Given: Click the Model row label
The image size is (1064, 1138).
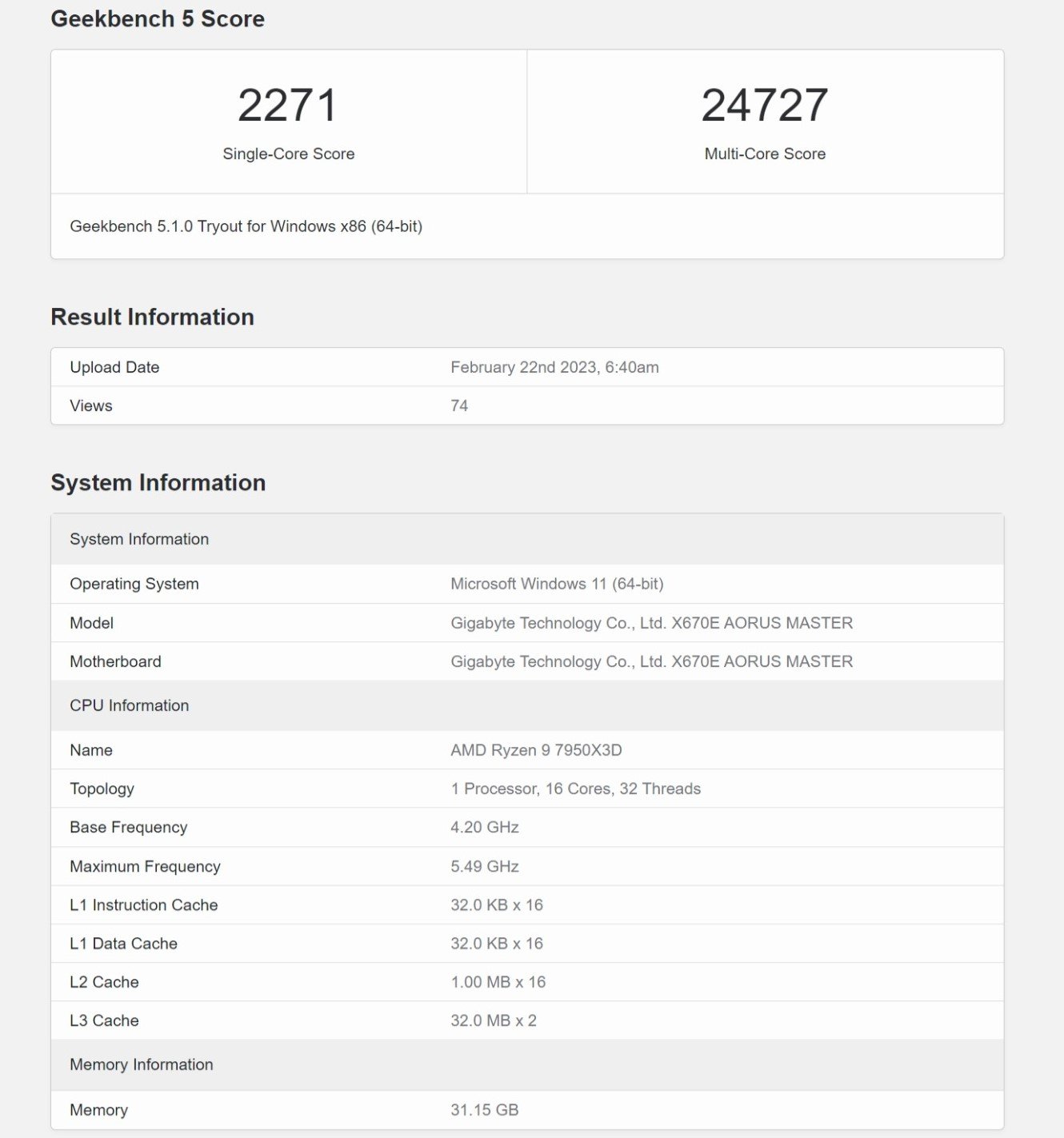Looking at the screenshot, I should (91, 623).
